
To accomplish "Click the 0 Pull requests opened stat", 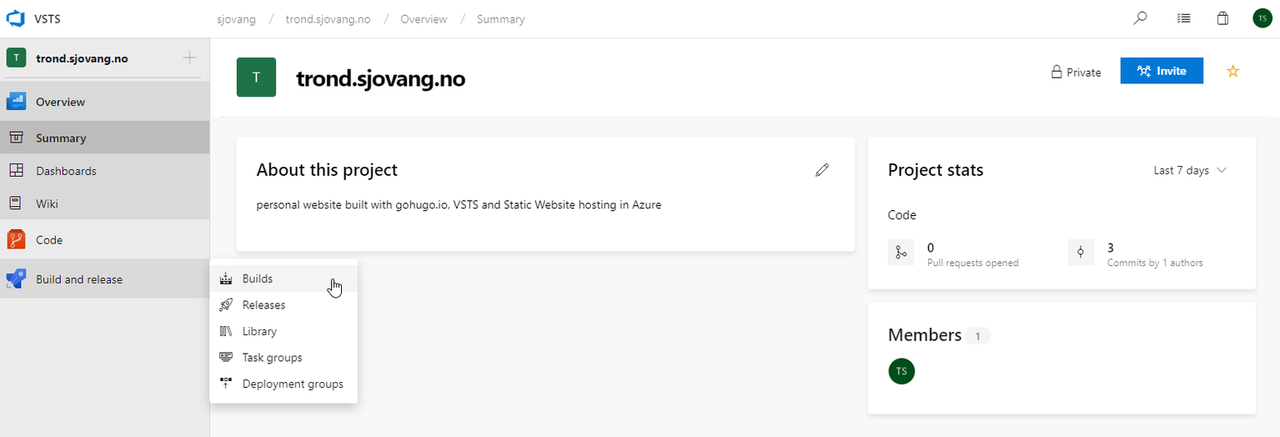I will [x=953, y=254].
